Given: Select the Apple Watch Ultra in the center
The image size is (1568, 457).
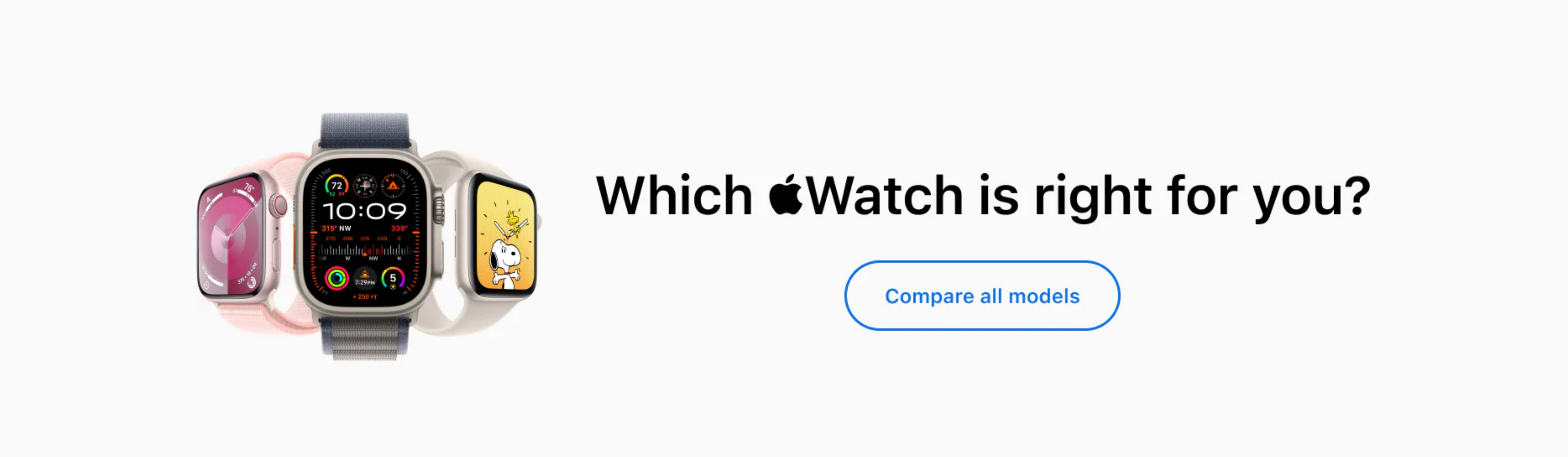Looking at the screenshot, I should [366, 234].
